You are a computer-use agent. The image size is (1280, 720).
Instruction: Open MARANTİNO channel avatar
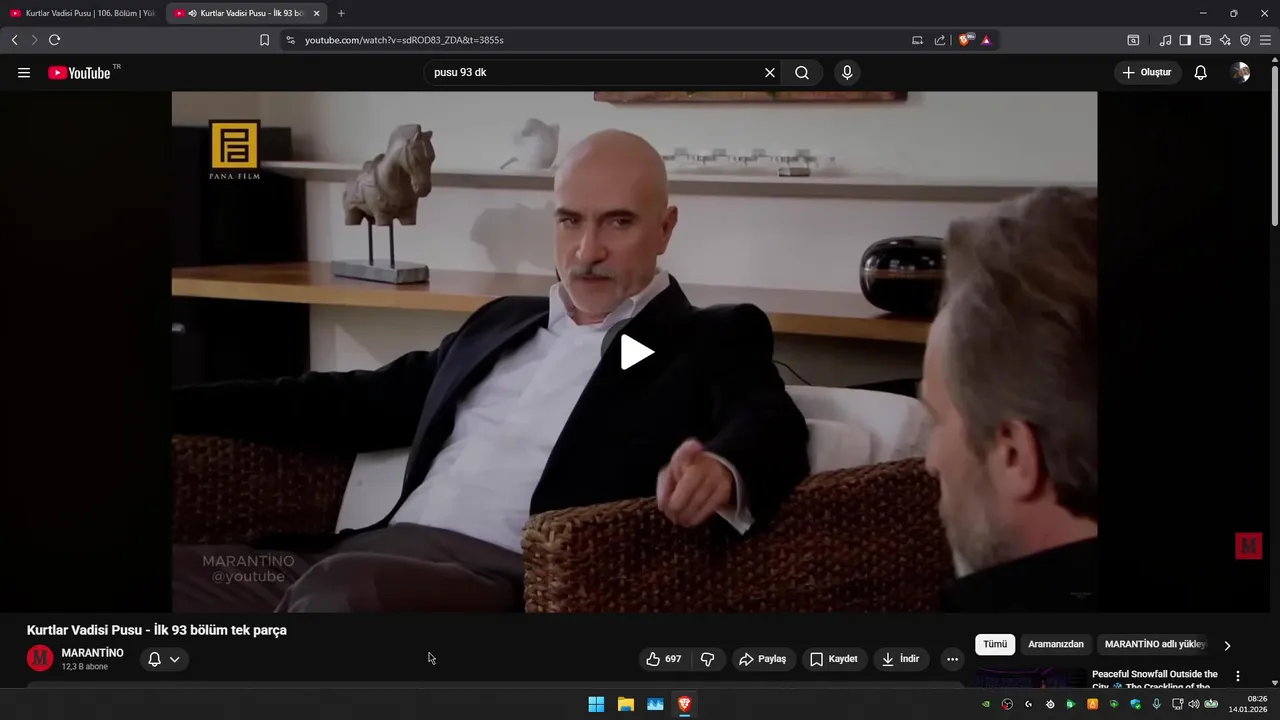(x=40, y=658)
